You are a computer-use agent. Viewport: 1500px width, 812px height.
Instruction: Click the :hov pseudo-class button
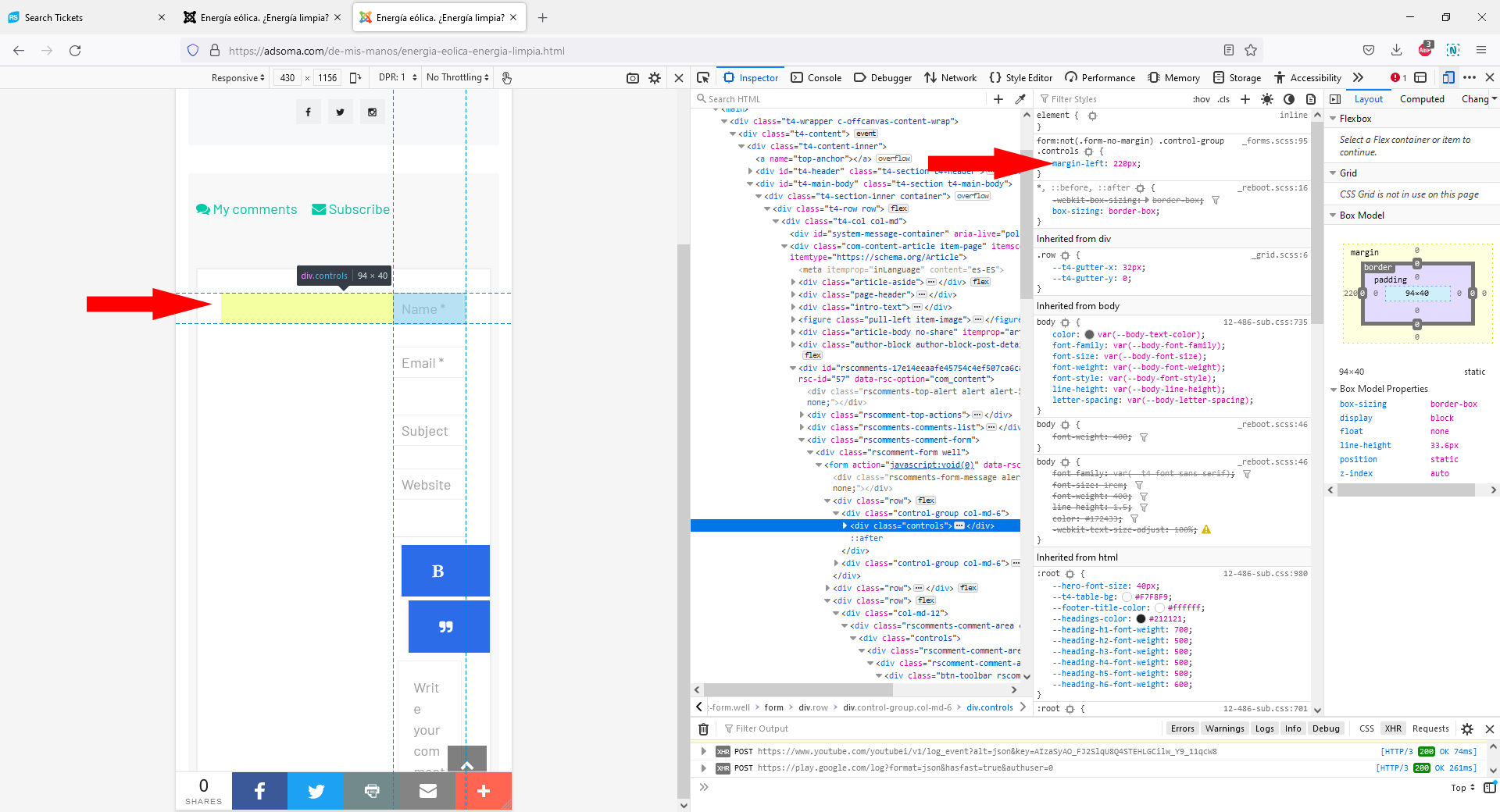pyautogui.click(x=1201, y=99)
